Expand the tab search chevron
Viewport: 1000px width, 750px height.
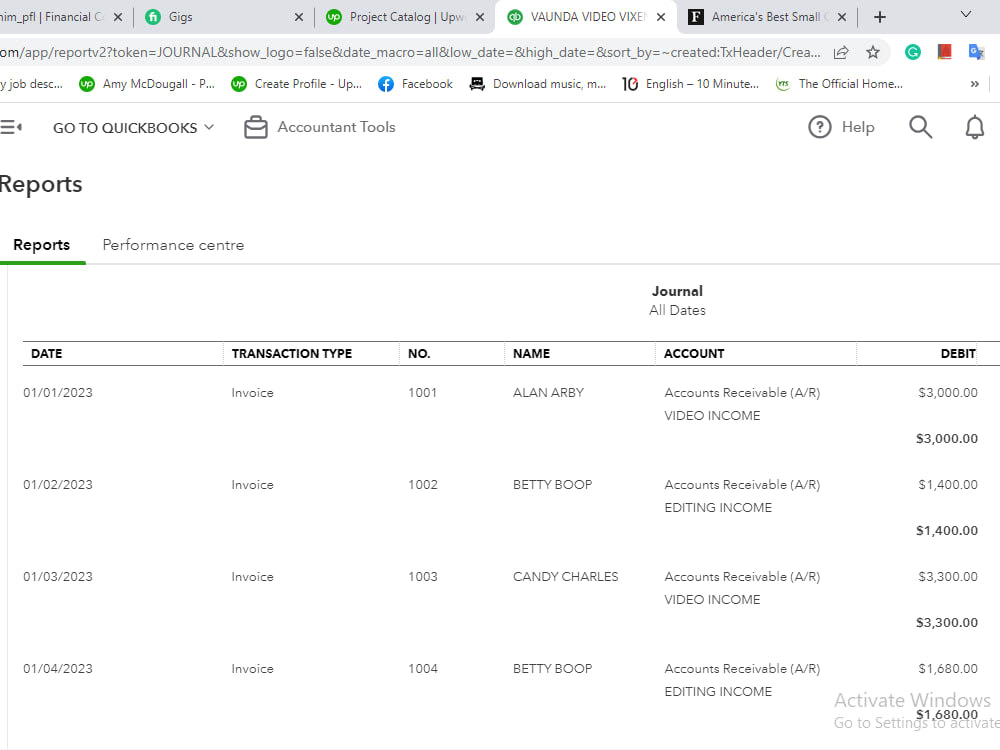[x=966, y=15]
